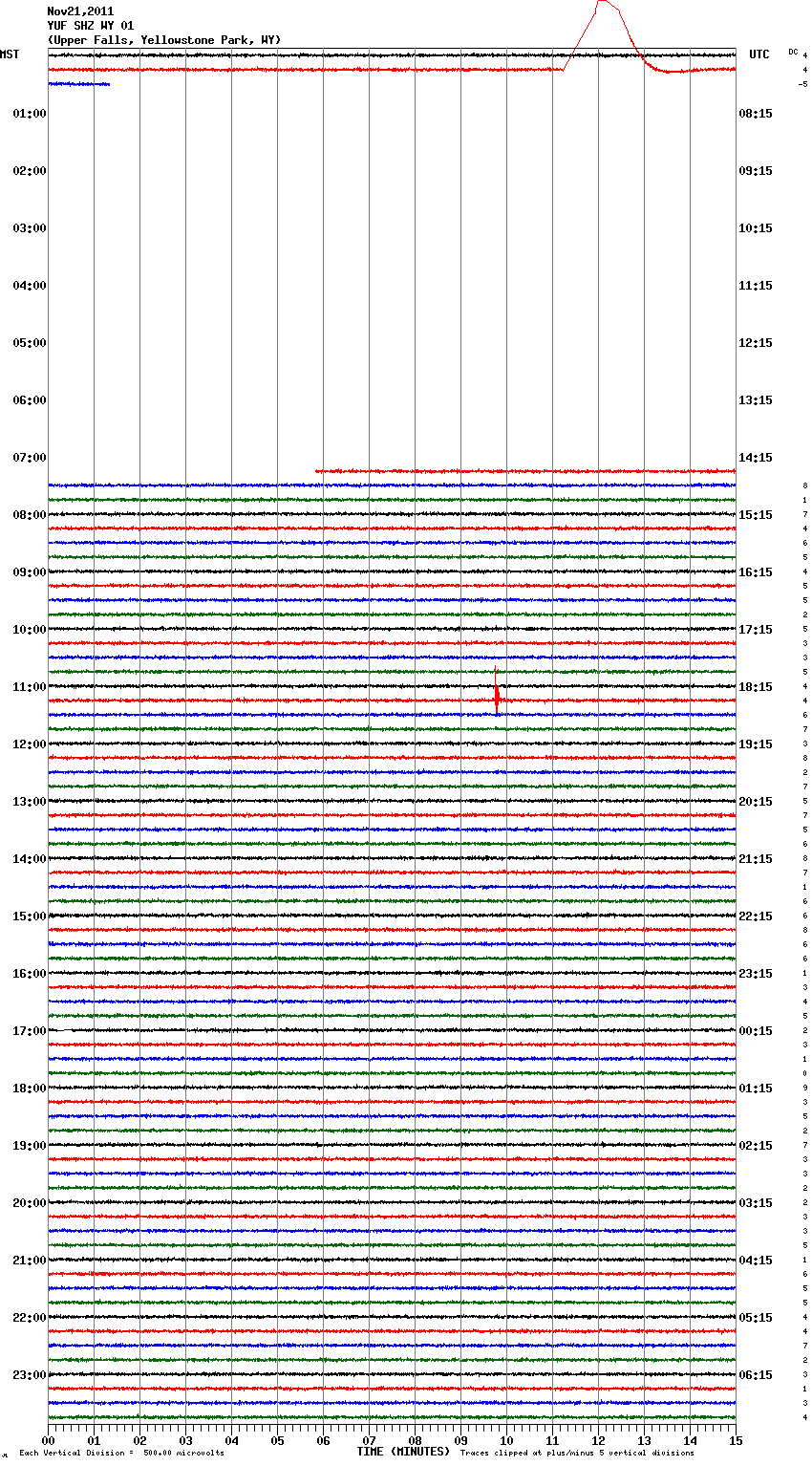The width and height of the screenshot is (812, 1466).
Task: Select the 12:00 MST time label
Action: [x=30, y=744]
